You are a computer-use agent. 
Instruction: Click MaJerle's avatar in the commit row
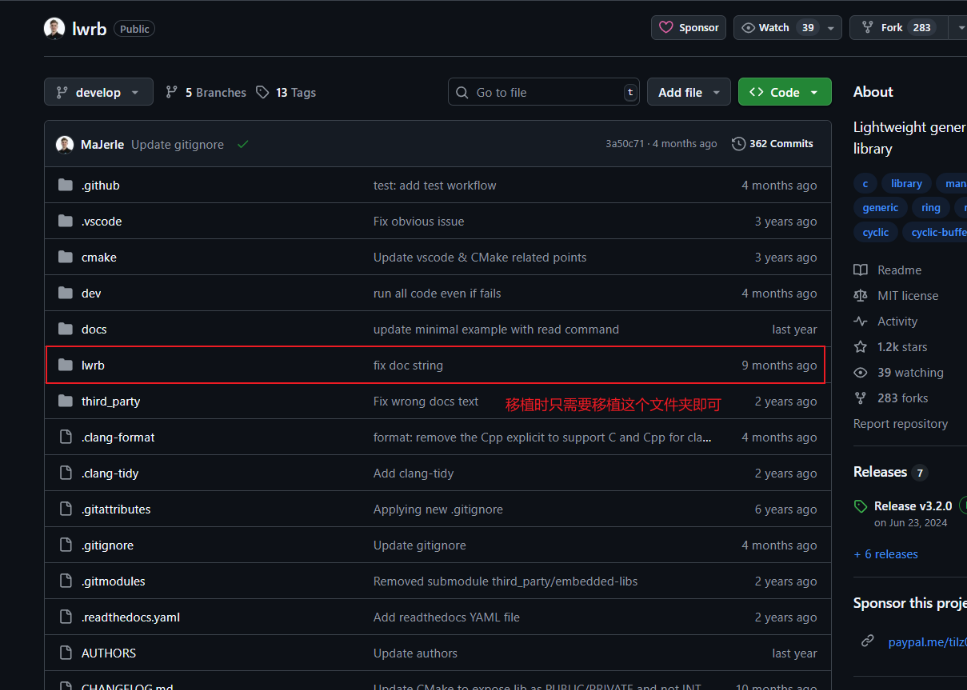[x=65, y=144]
